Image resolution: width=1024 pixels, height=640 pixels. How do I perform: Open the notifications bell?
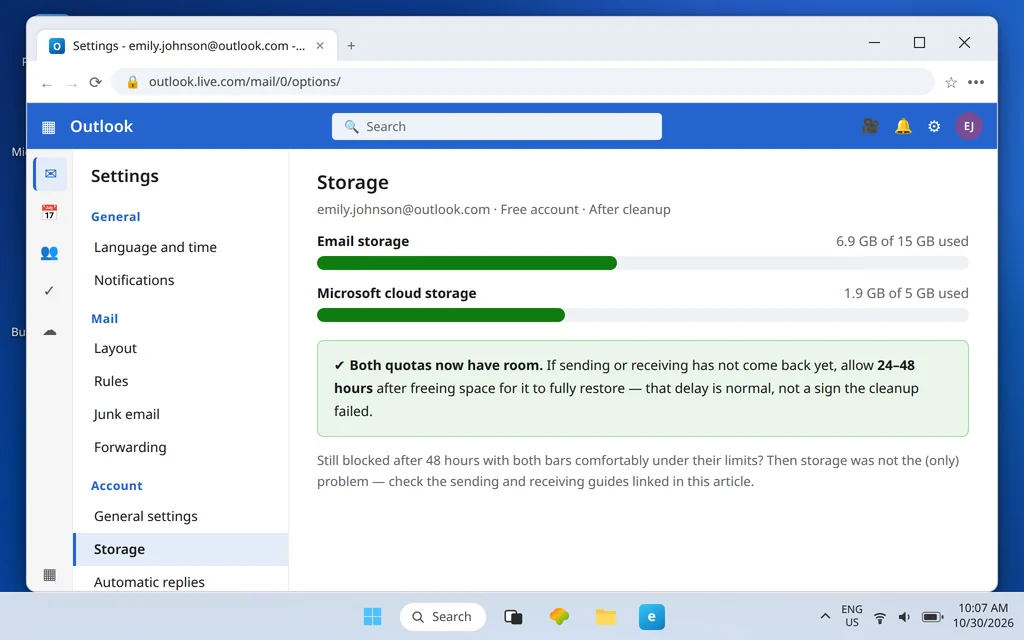pyautogui.click(x=903, y=126)
